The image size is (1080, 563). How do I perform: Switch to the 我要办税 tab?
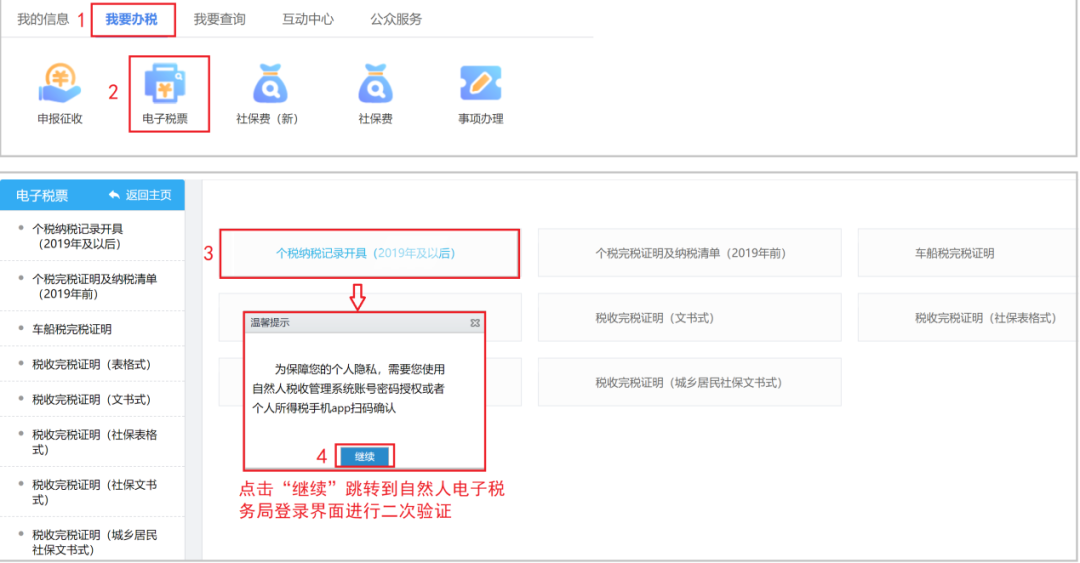132,19
